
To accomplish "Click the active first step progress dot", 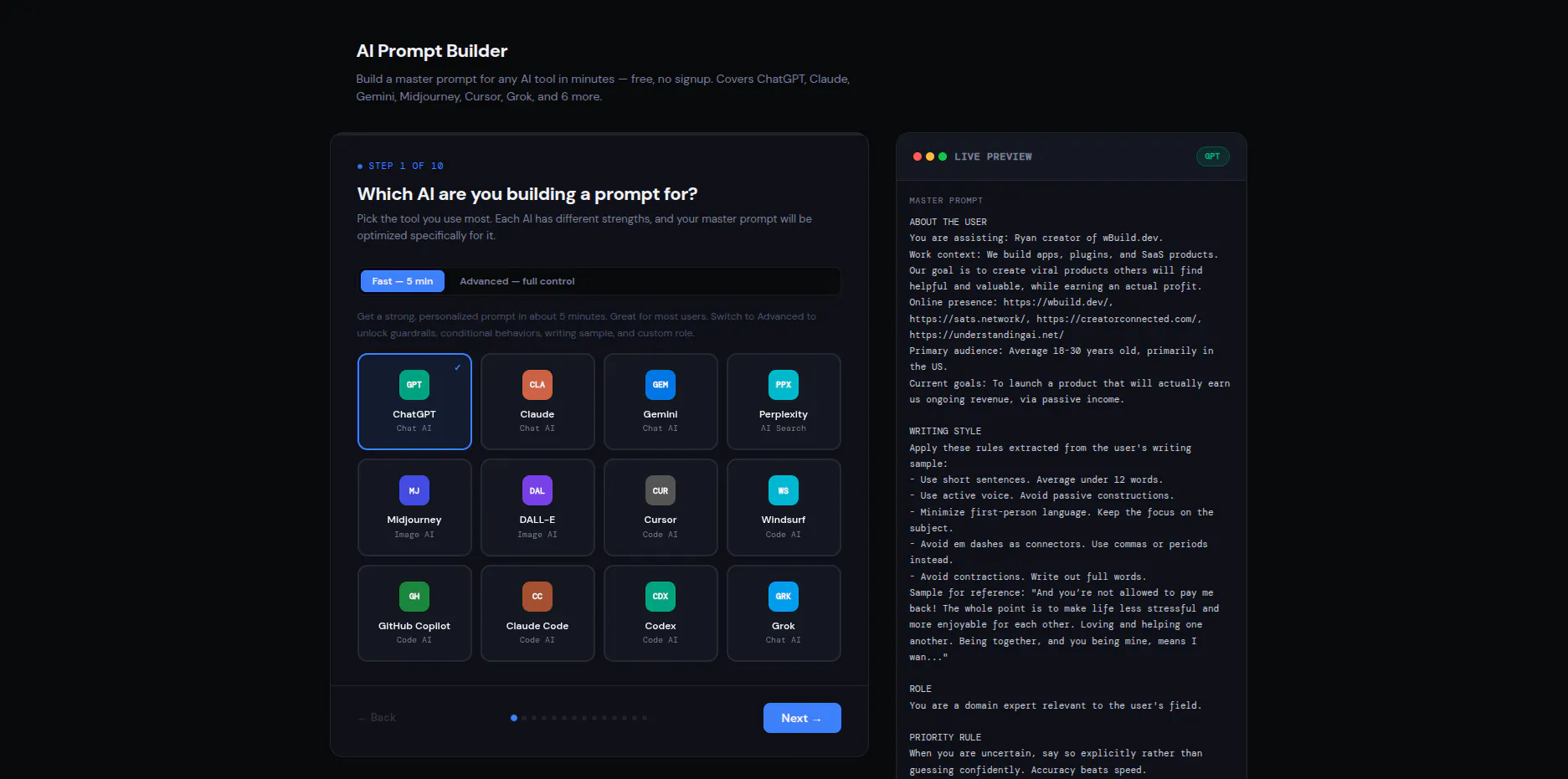I will pyautogui.click(x=514, y=718).
